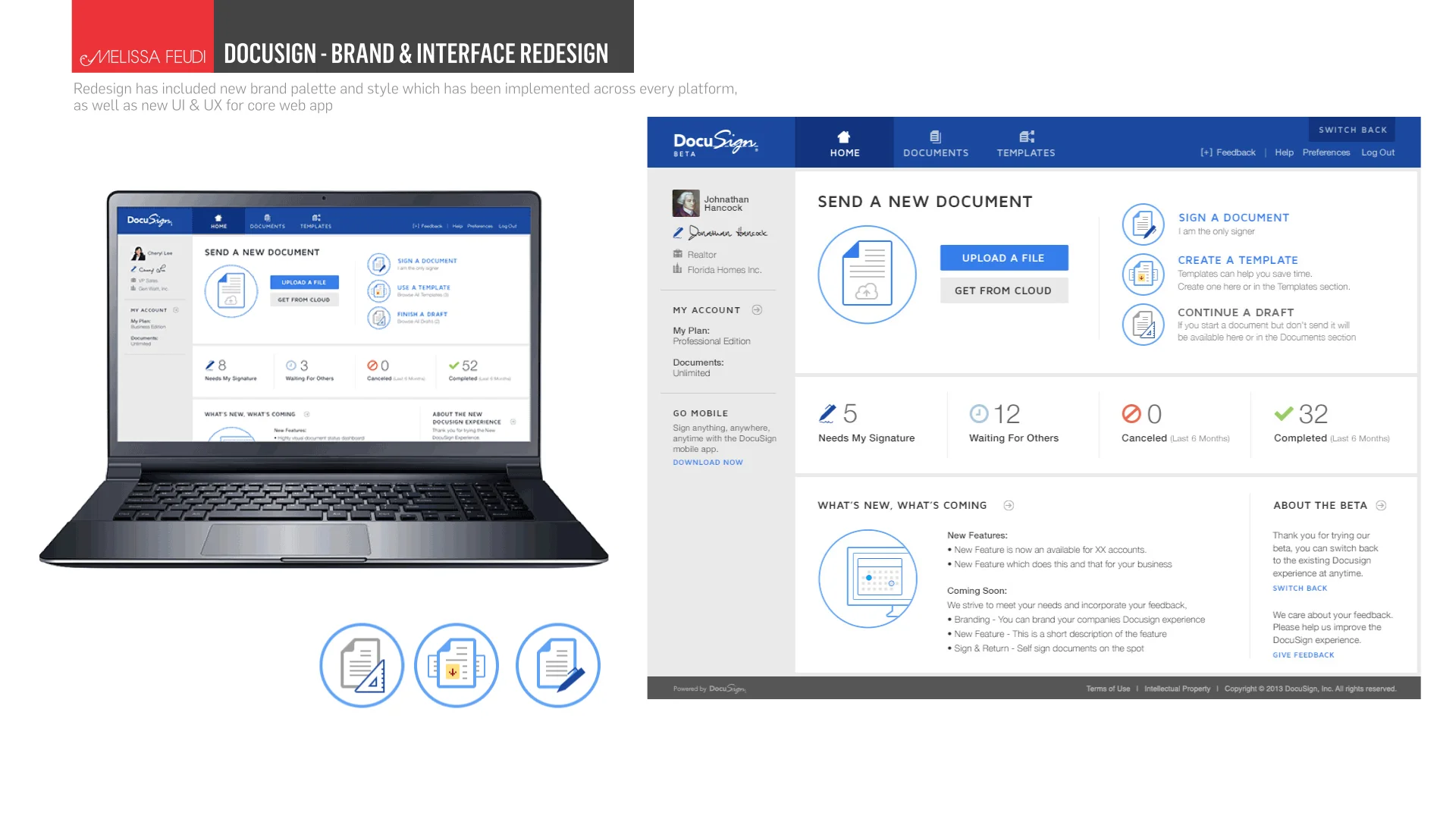Screen dimensions: 1456x819
Task: Click the Give Feedback link
Action: pos(1303,655)
